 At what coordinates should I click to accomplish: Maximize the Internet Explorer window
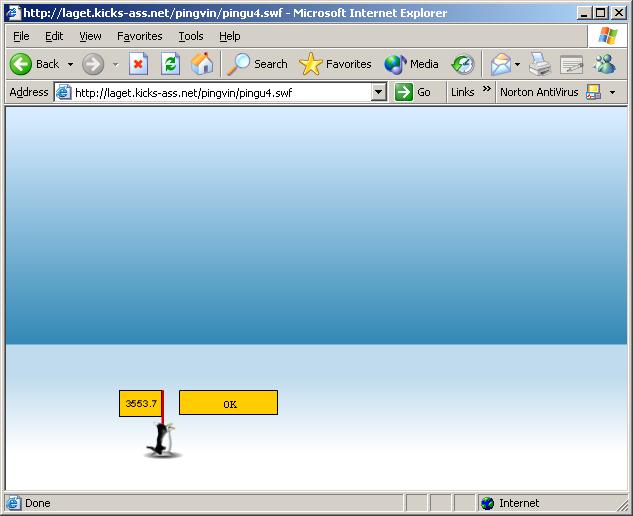point(601,13)
